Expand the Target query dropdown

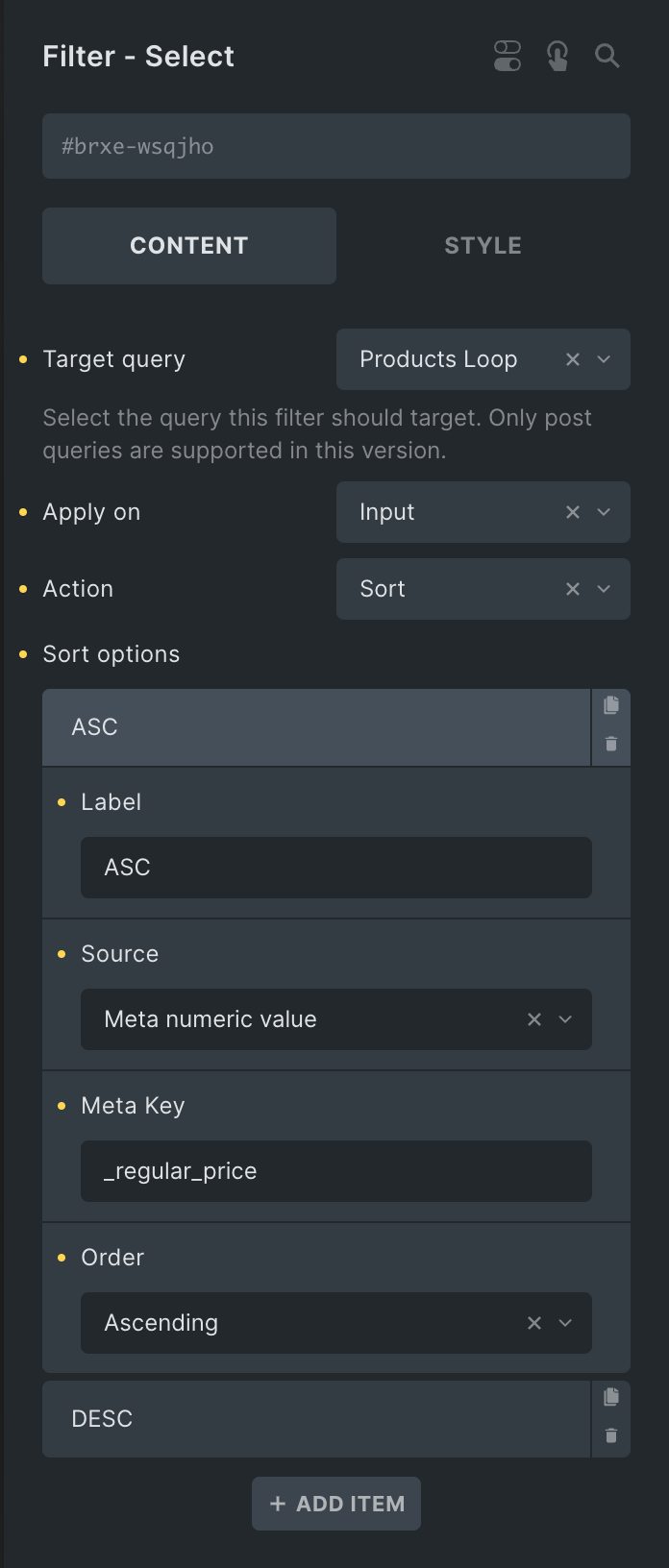(604, 359)
